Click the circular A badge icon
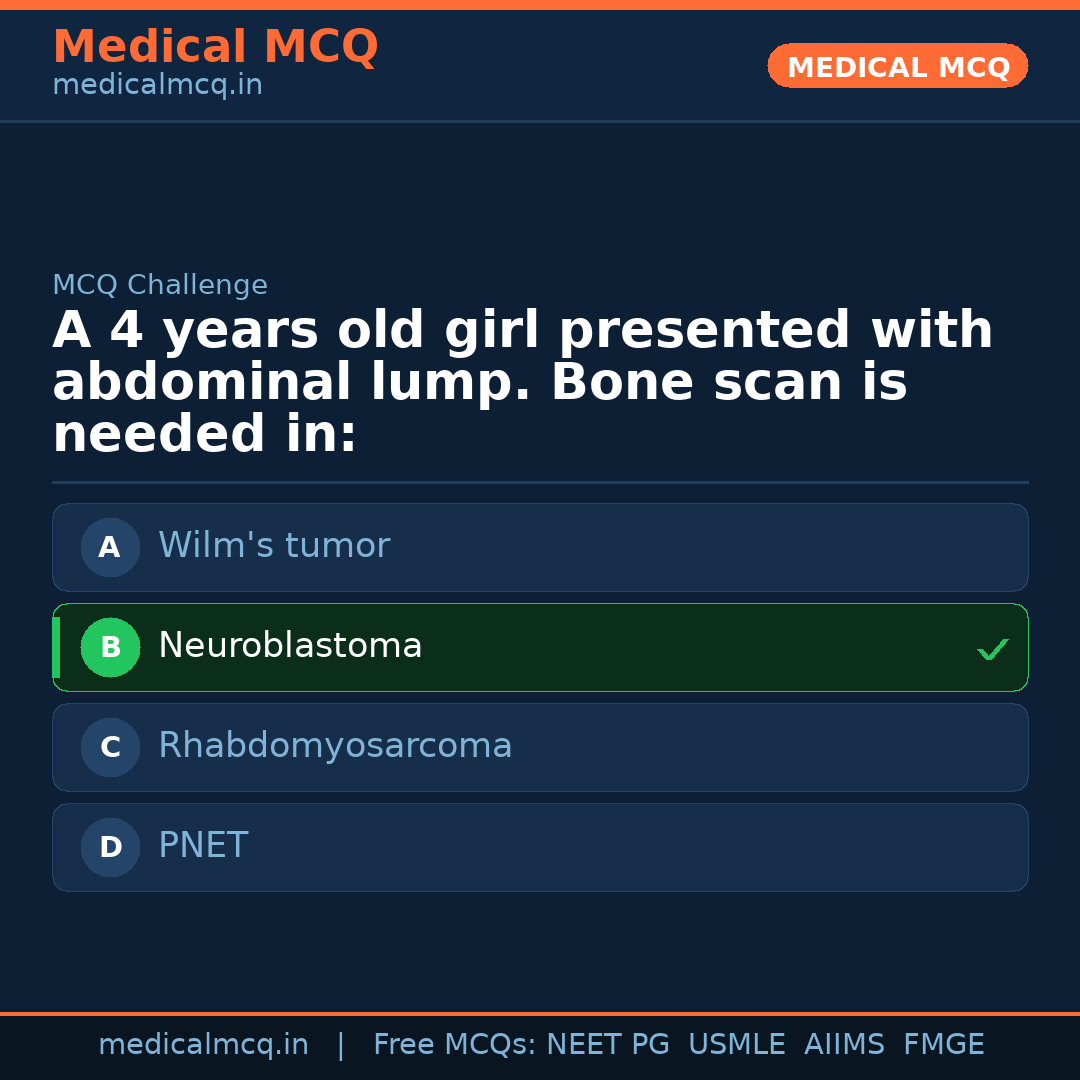The width and height of the screenshot is (1080, 1080). click(x=110, y=547)
